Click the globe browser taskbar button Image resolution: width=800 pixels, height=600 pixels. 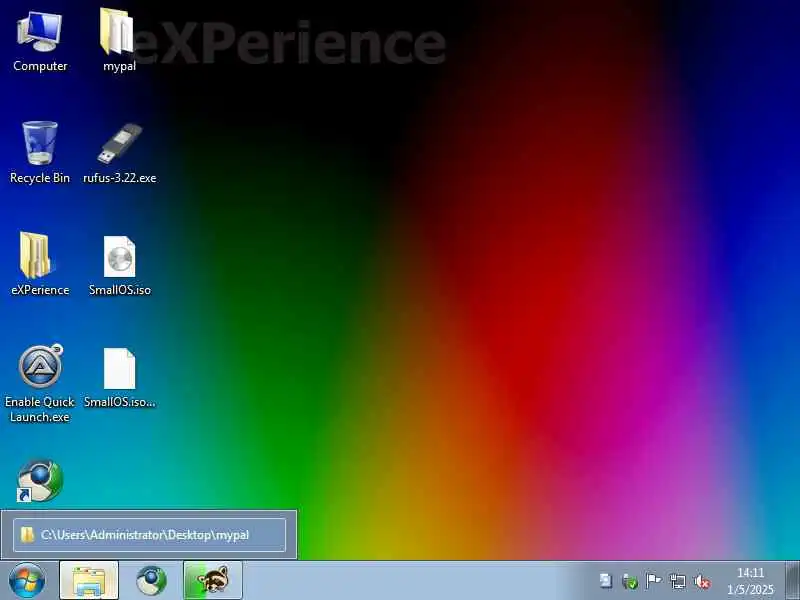(x=151, y=581)
